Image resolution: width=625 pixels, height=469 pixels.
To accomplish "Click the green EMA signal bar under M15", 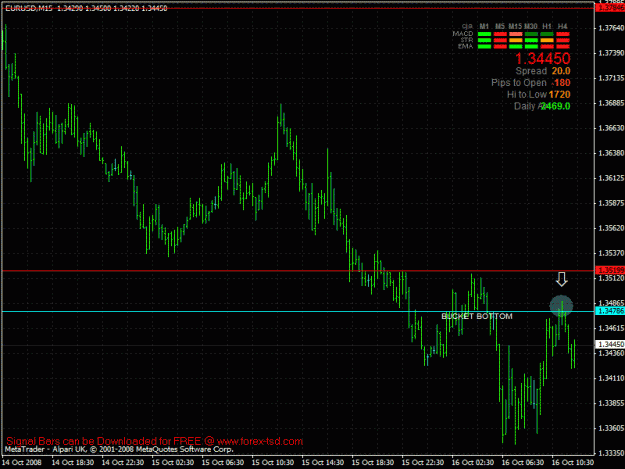I will click(515, 47).
